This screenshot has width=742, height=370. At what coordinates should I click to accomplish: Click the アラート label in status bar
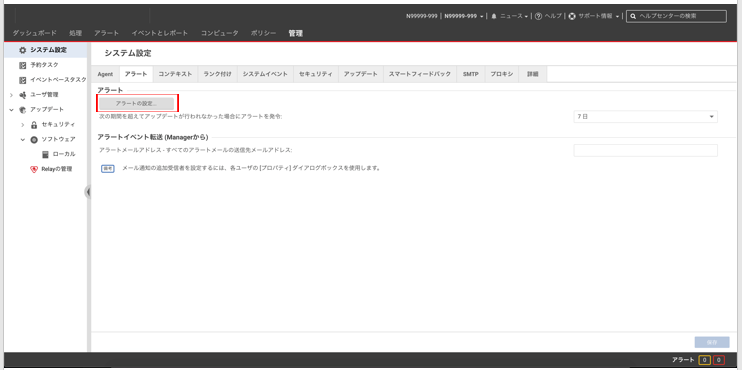(683, 361)
